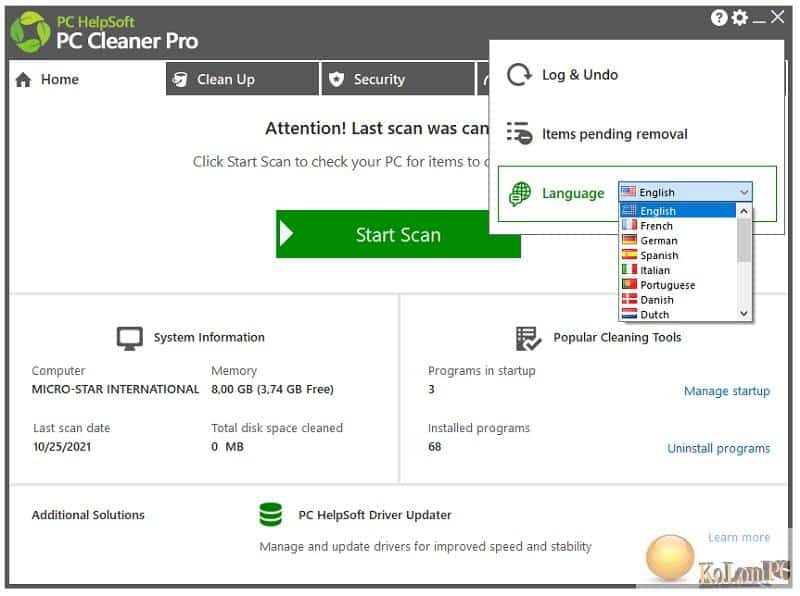Choose French in the language list
The height and width of the screenshot is (596, 800).
[x=678, y=226]
